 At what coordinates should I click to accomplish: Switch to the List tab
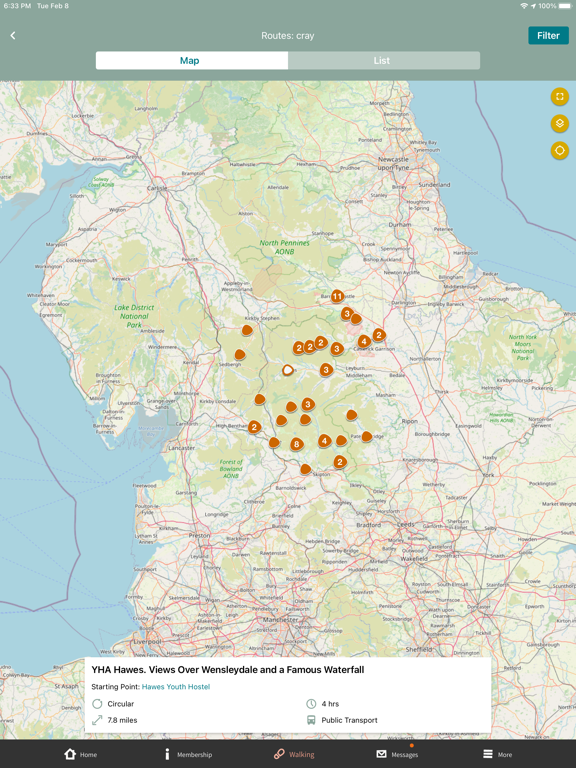pos(384,60)
